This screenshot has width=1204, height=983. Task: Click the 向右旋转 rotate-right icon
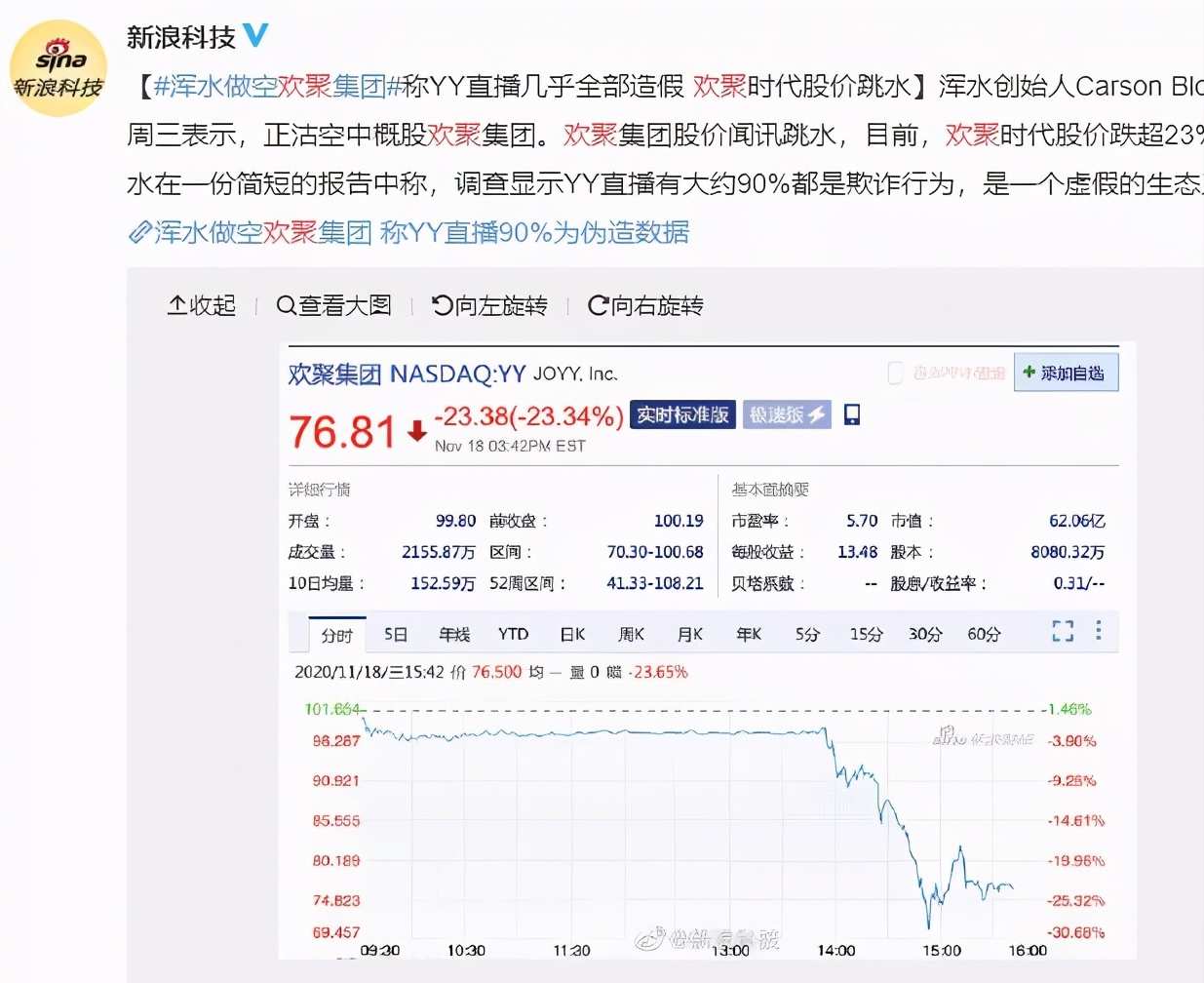point(598,305)
